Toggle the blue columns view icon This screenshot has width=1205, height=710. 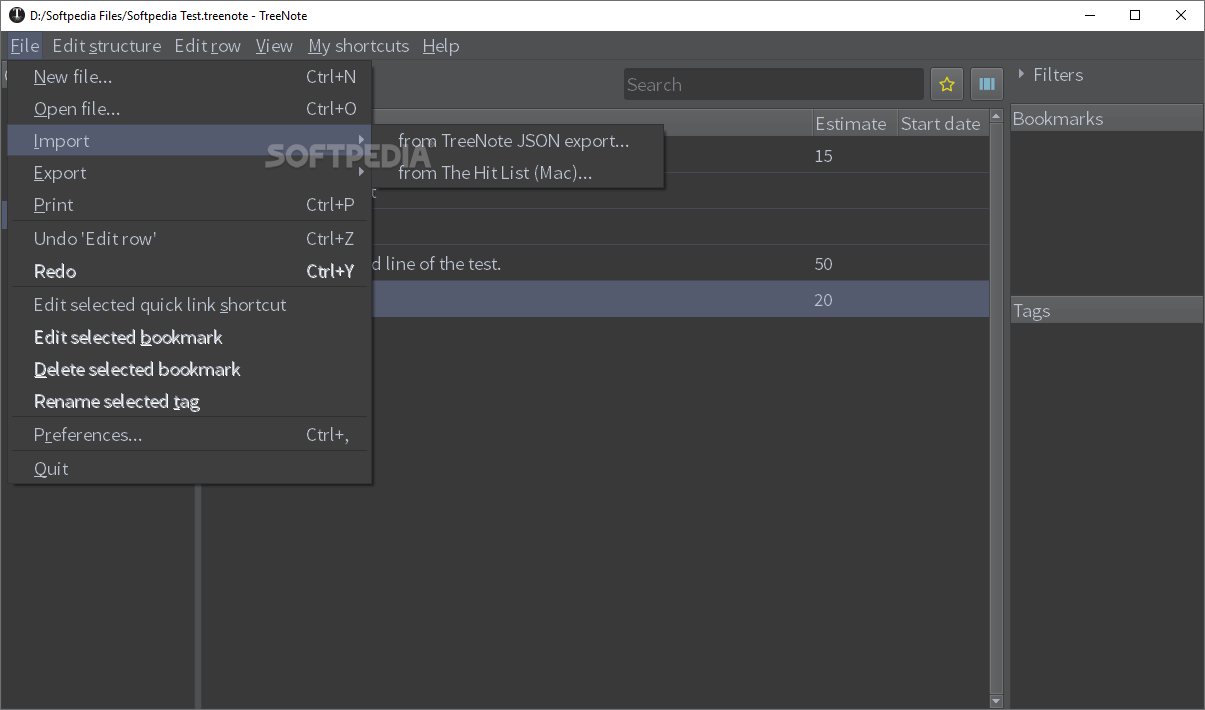point(987,84)
